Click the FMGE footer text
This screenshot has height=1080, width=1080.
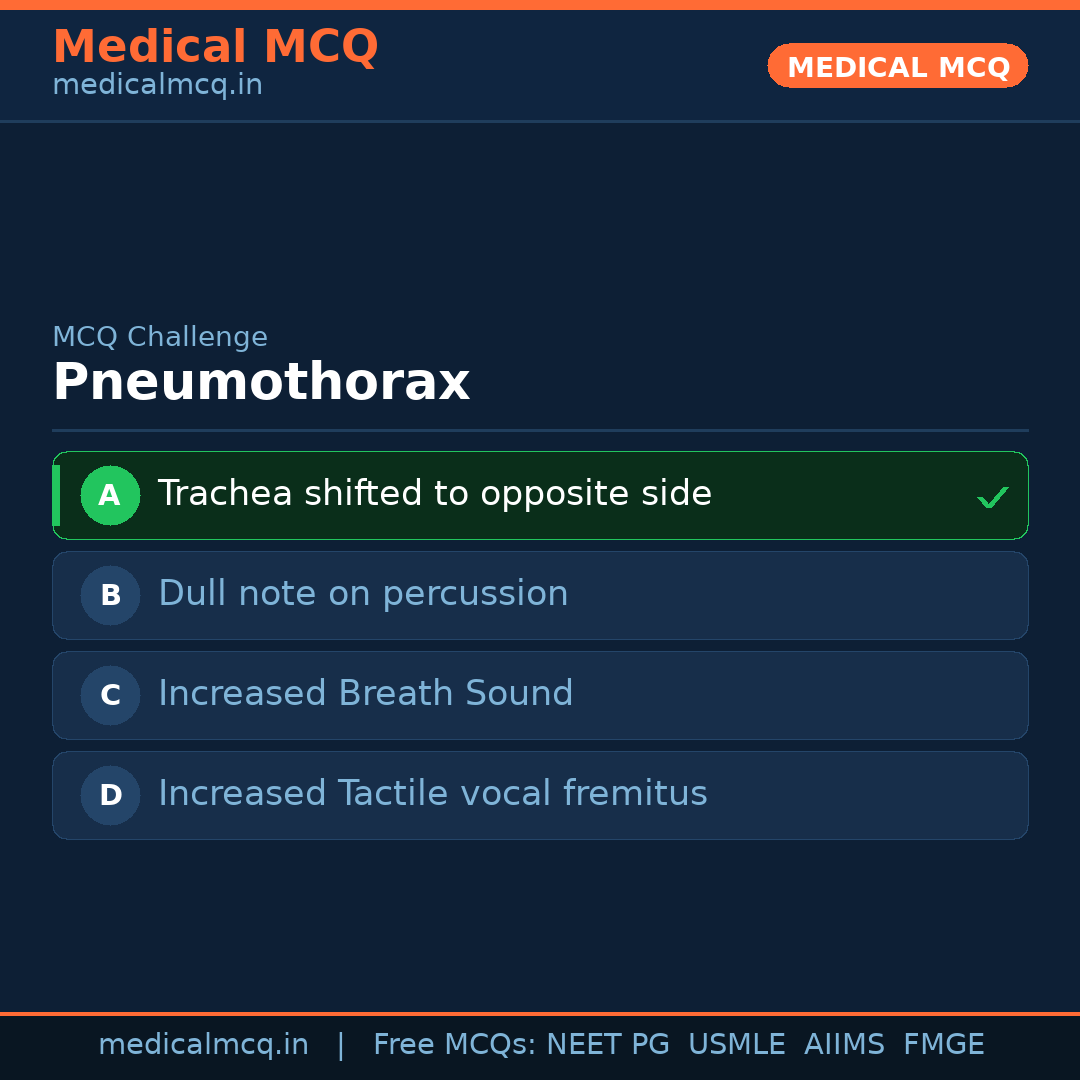tap(943, 1045)
